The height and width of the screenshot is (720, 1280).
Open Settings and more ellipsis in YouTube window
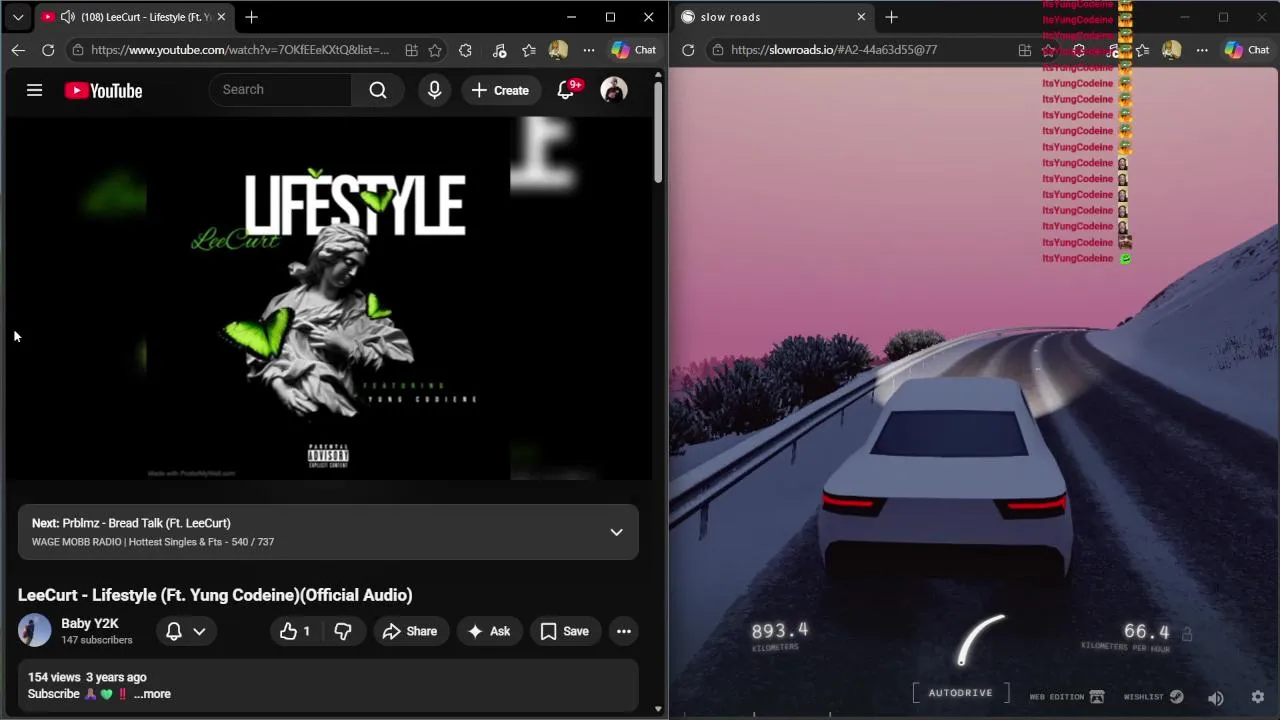[589, 50]
